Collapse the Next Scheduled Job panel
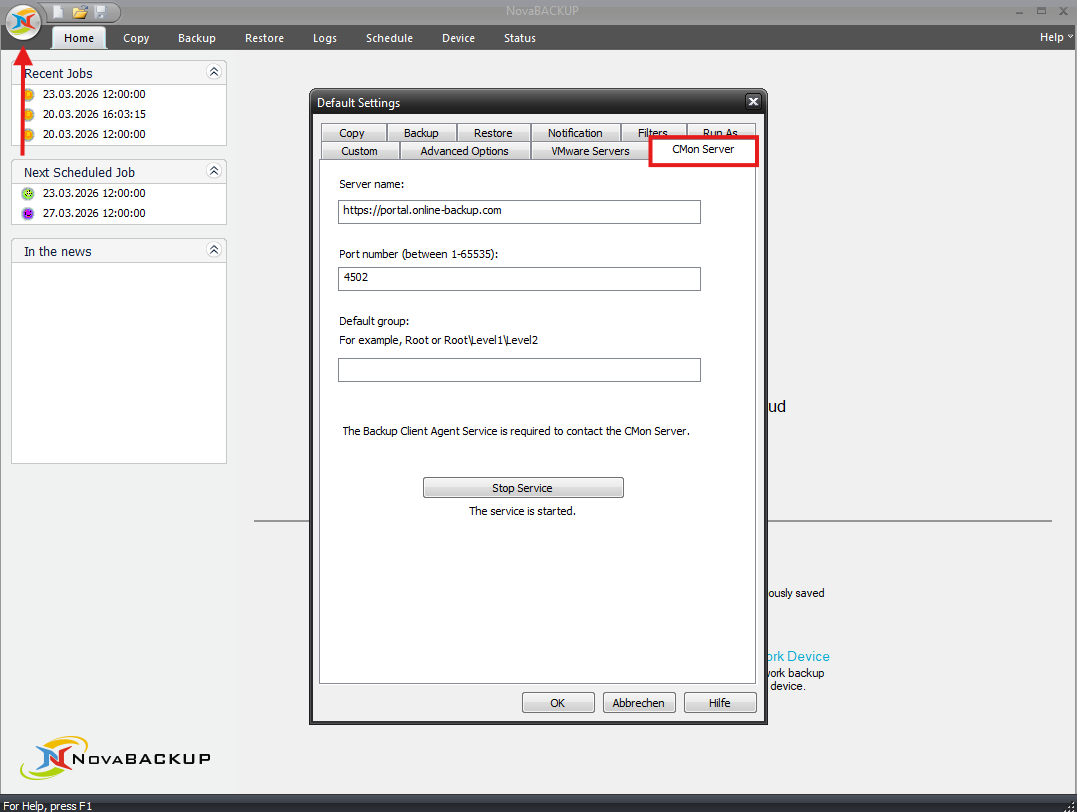This screenshot has height=812, width=1077. coord(213,172)
